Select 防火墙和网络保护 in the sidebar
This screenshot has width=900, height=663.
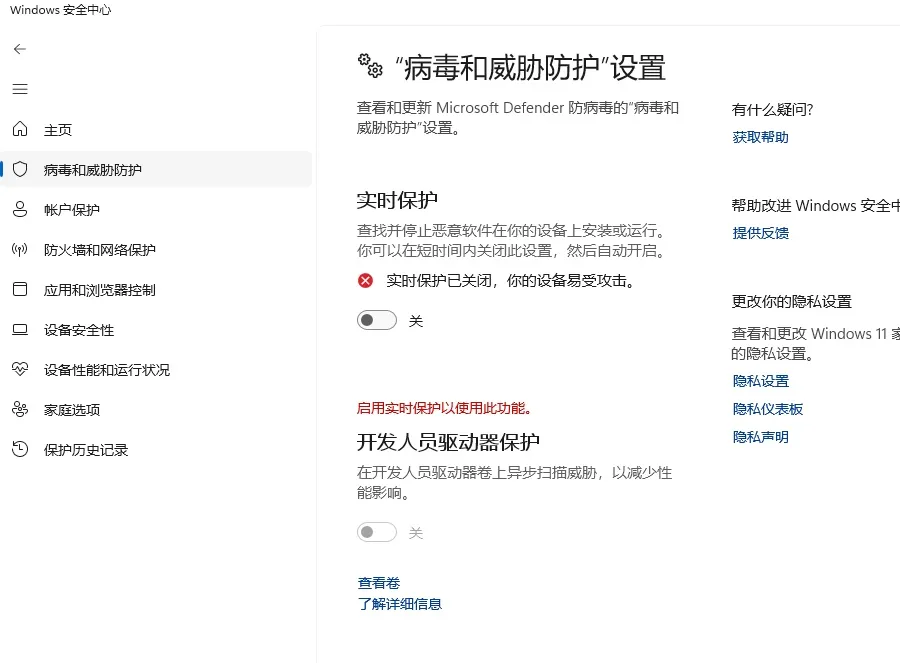click(x=100, y=250)
